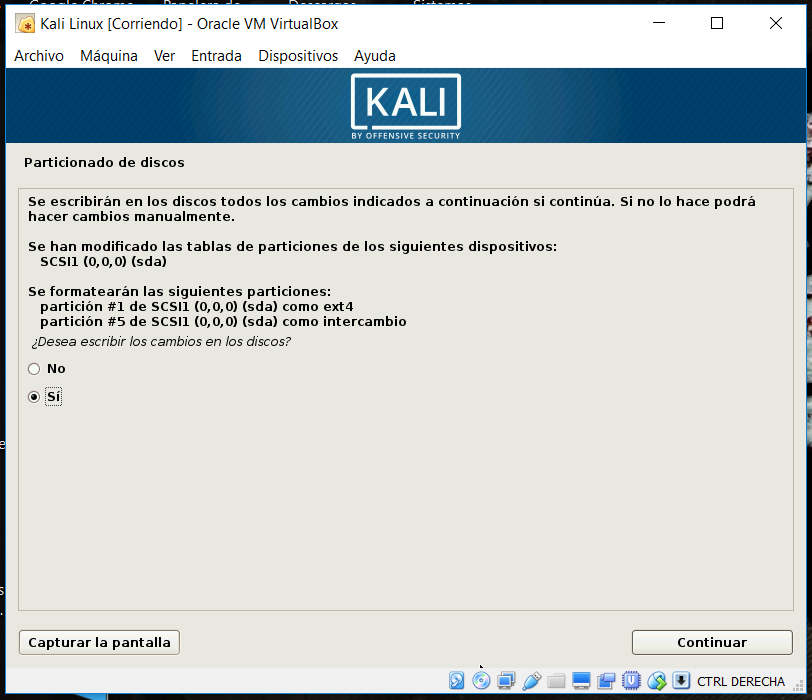Viewport: 812px width, 700px height.
Task: Click the keyboard capture arrow icon
Action: (x=681, y=681)
